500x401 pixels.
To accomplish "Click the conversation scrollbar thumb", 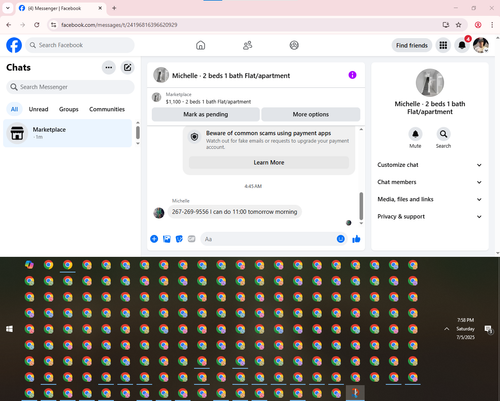I will tap(361, 206).
